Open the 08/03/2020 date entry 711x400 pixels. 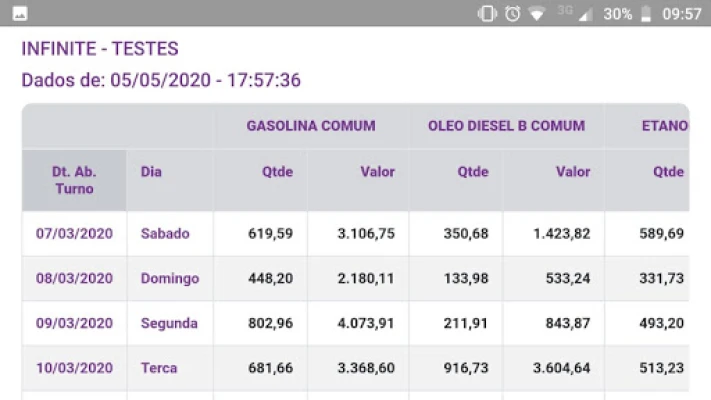click(x=74, y=279)
